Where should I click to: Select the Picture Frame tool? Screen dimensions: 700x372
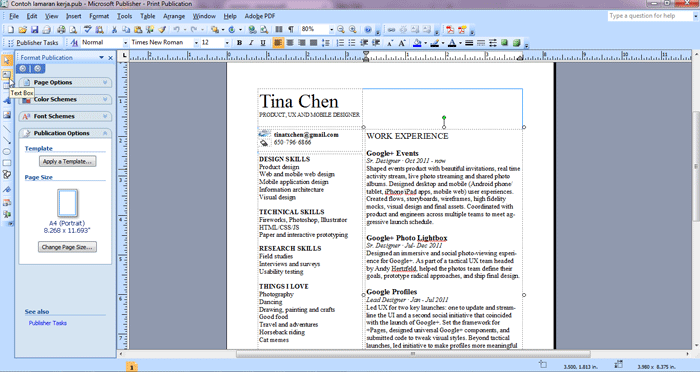click(x=7, y=115)
